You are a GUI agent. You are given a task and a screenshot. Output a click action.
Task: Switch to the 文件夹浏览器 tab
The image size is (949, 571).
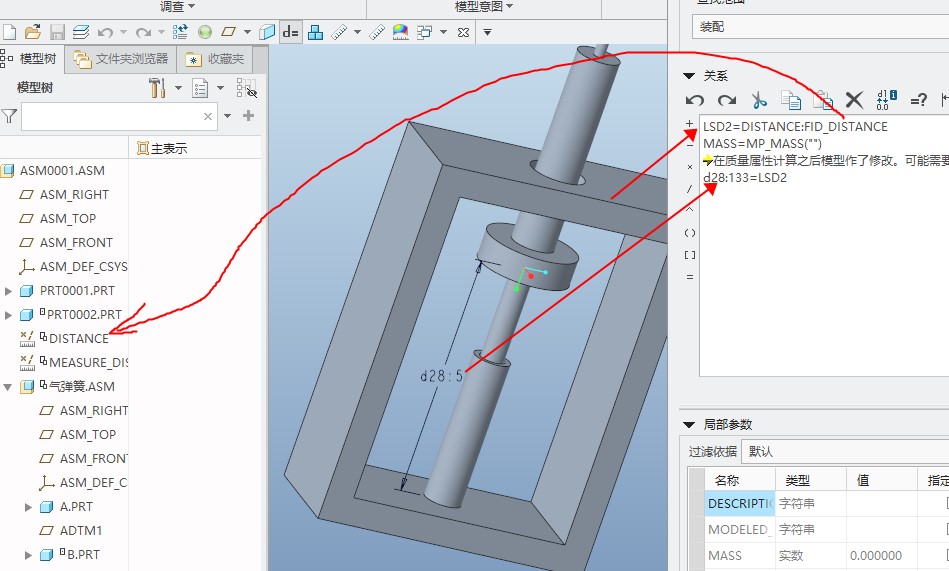coord(121,59)
